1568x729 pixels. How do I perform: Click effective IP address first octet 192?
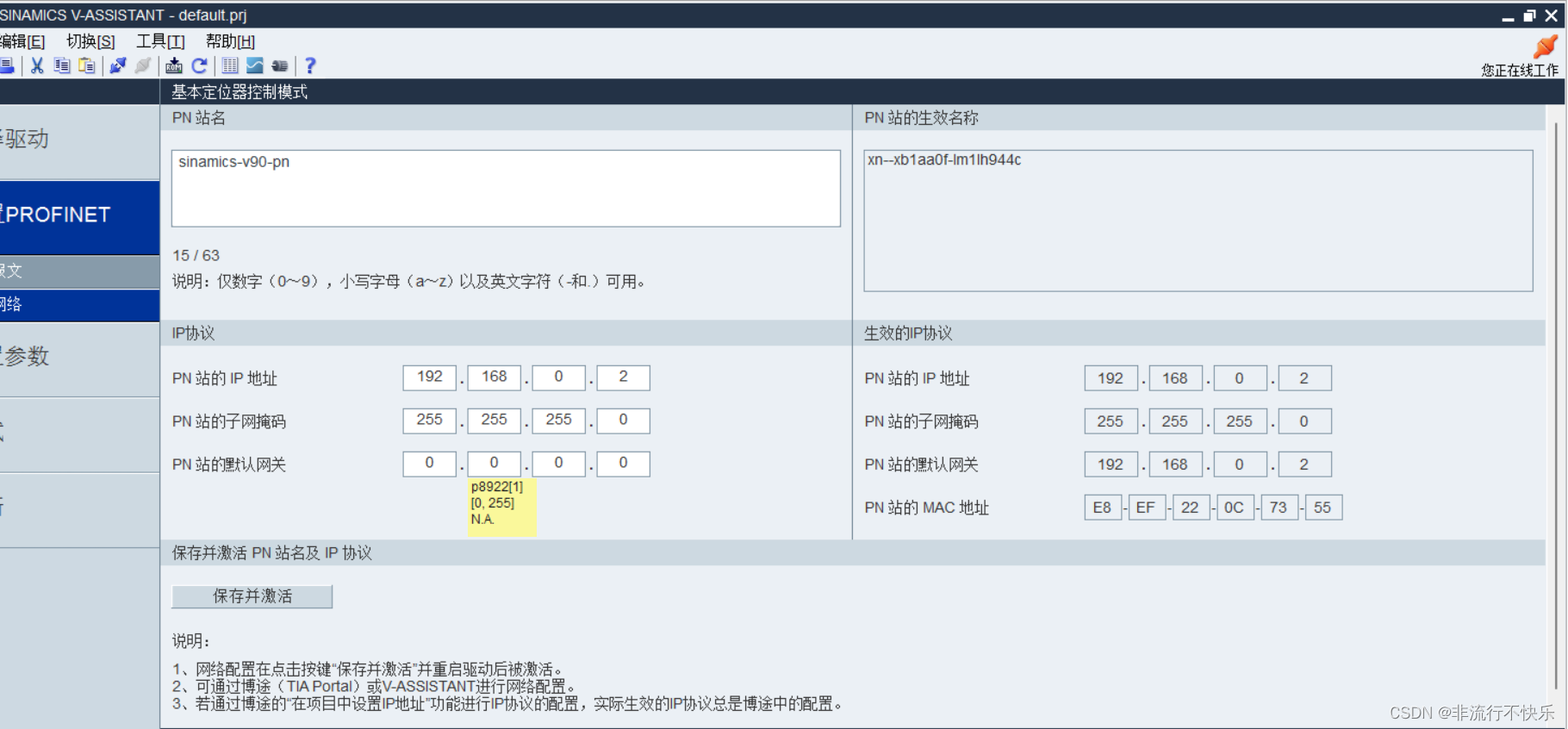[1111, 378]
